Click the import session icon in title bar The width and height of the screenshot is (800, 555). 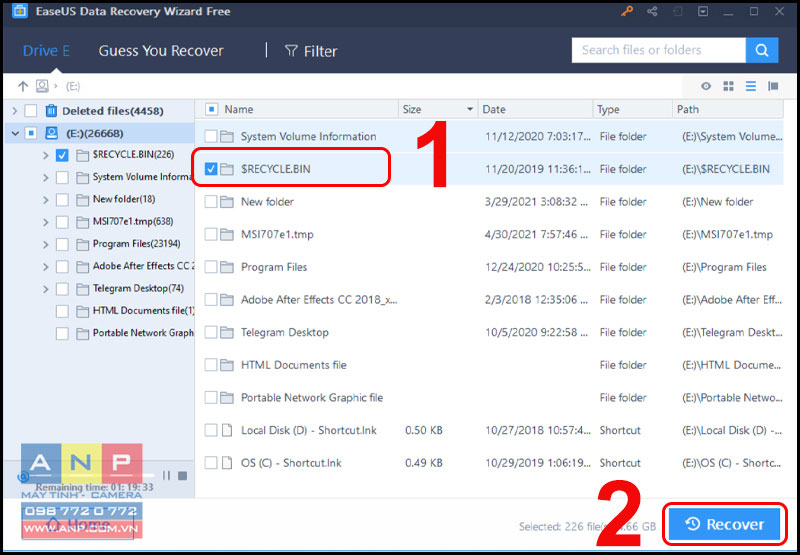(678, 11)
